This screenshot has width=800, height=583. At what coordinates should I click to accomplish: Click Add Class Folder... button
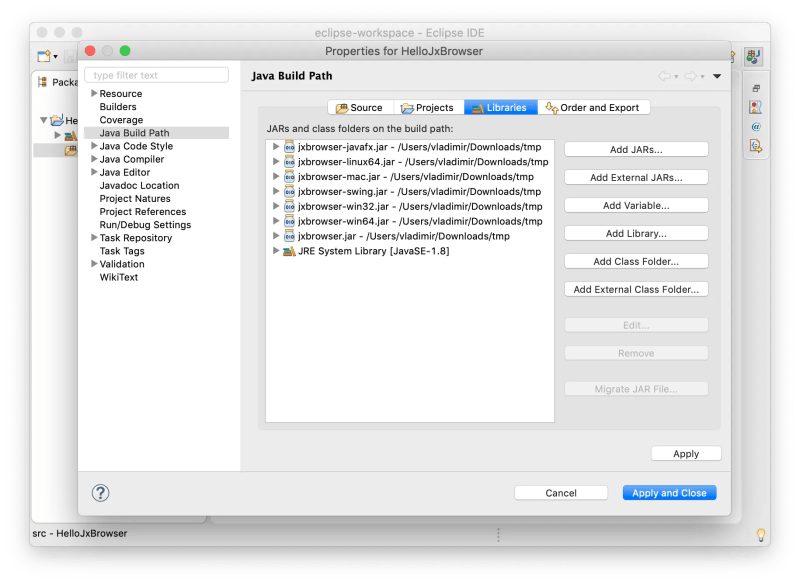pyautogui.click(x=636, y=262)
